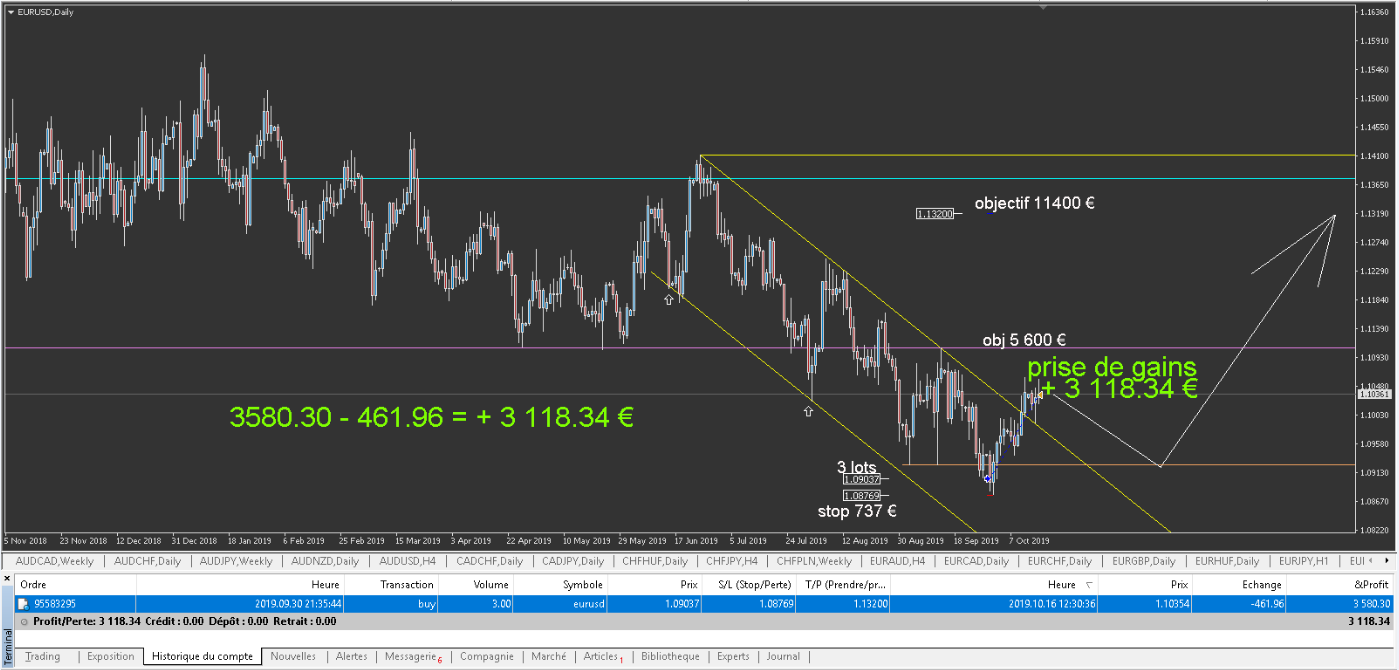Open the EURUSD,Daily chart title dropdown triangle
The height and width of the screenshot is (670, 1399).
(x=10, y=11)
